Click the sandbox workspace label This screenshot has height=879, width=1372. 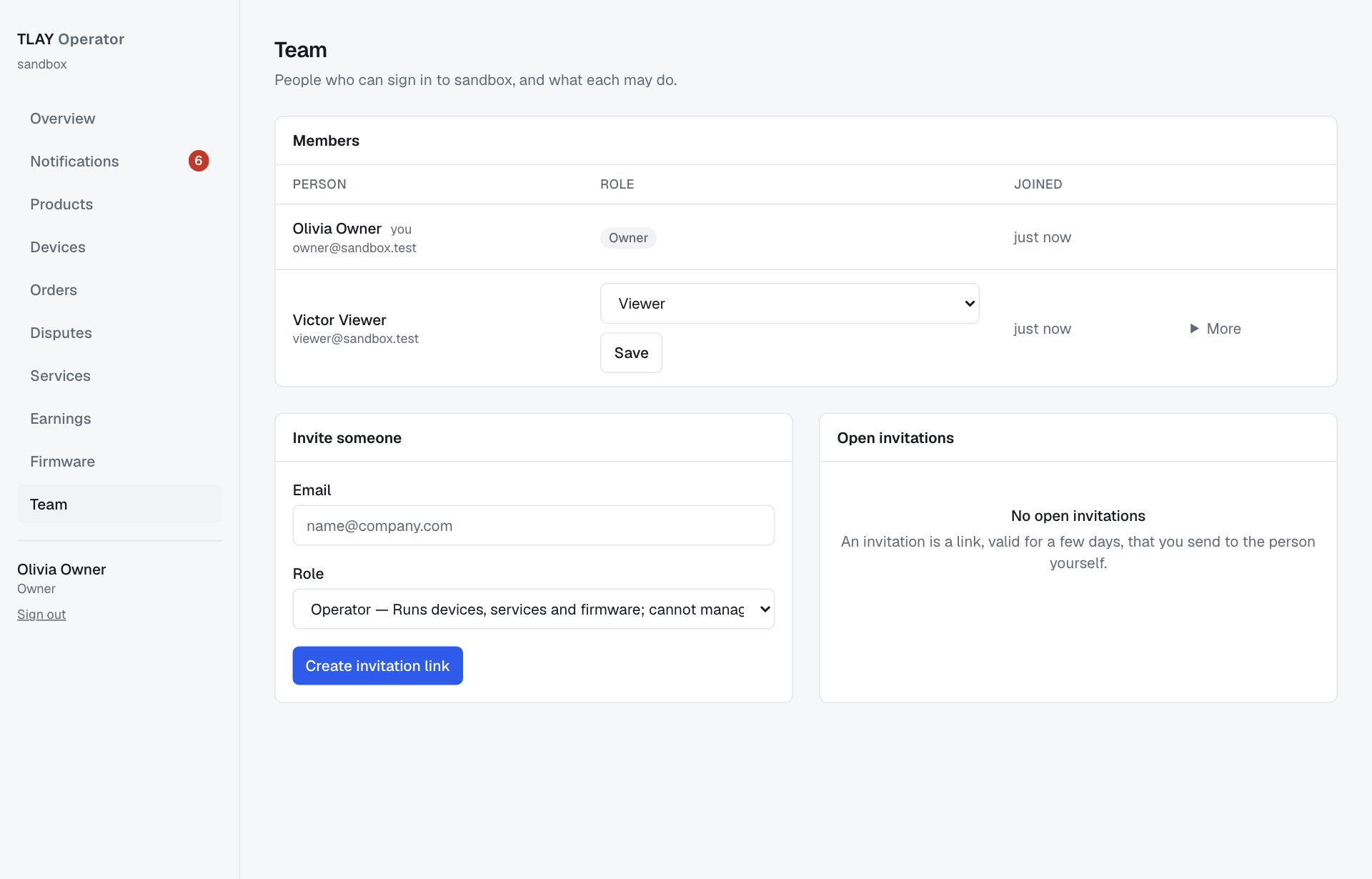[42, 64]
